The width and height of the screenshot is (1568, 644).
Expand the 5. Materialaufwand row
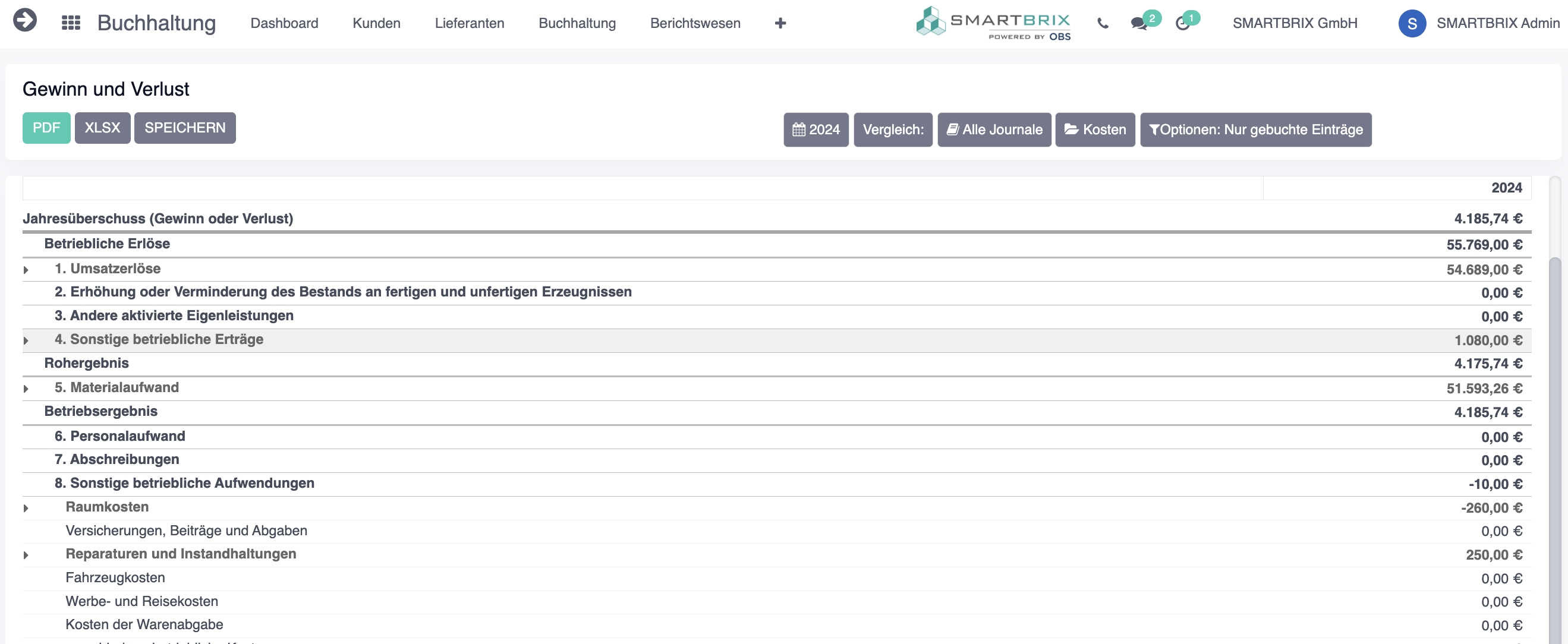(x=26, y=389)
